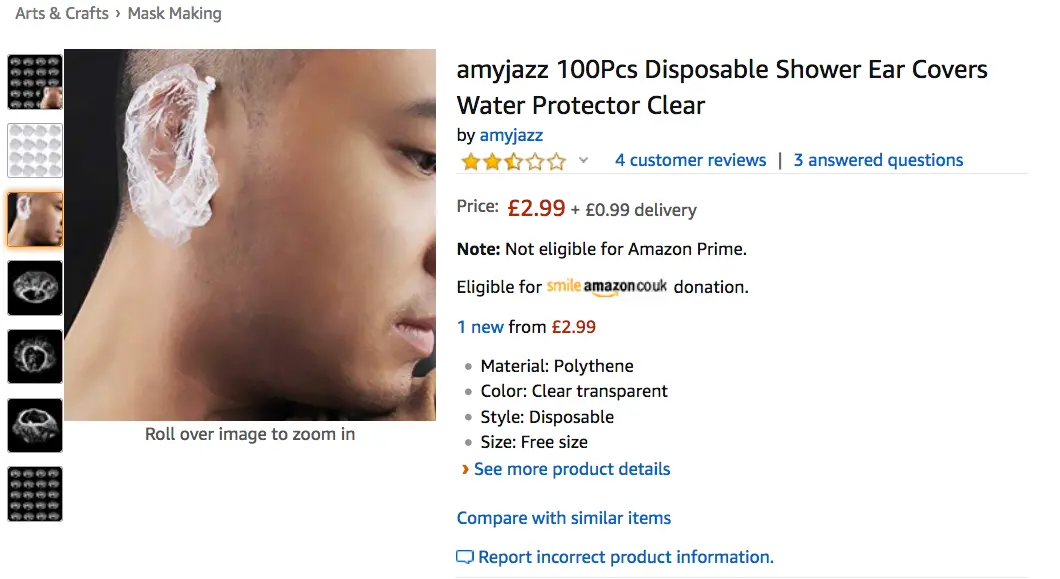Click the smile amazon.co.uk logo
The image size is (1060, 579).
(607, 287)
